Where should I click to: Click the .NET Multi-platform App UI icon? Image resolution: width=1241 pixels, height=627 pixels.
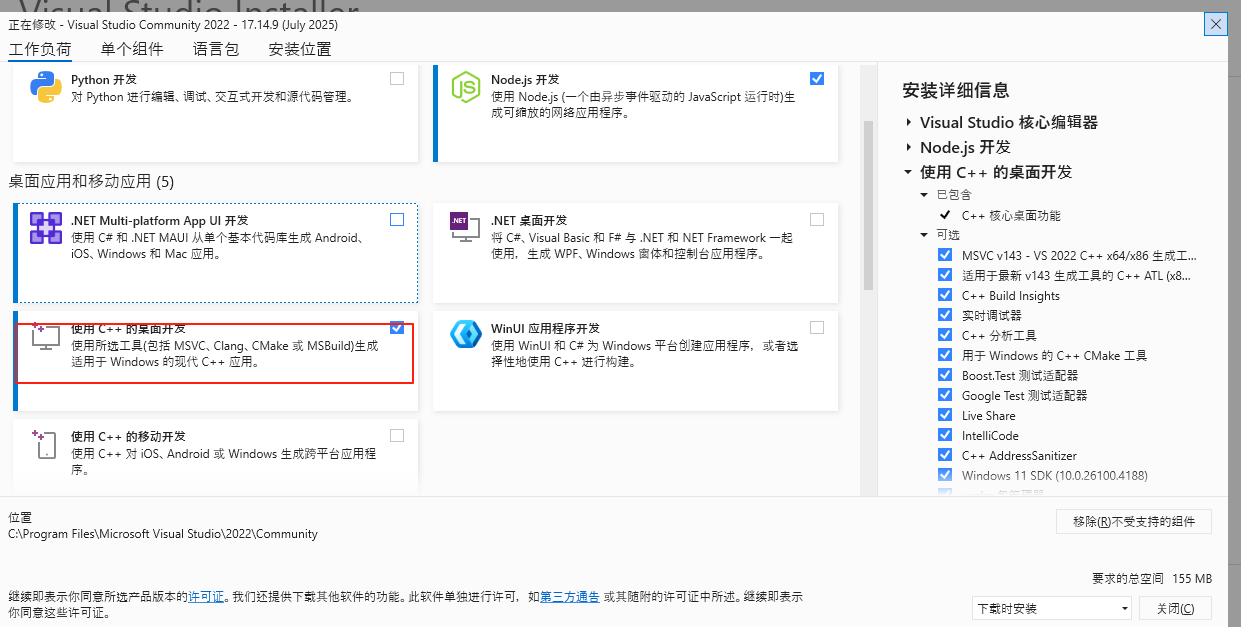[x=46, y=228]
